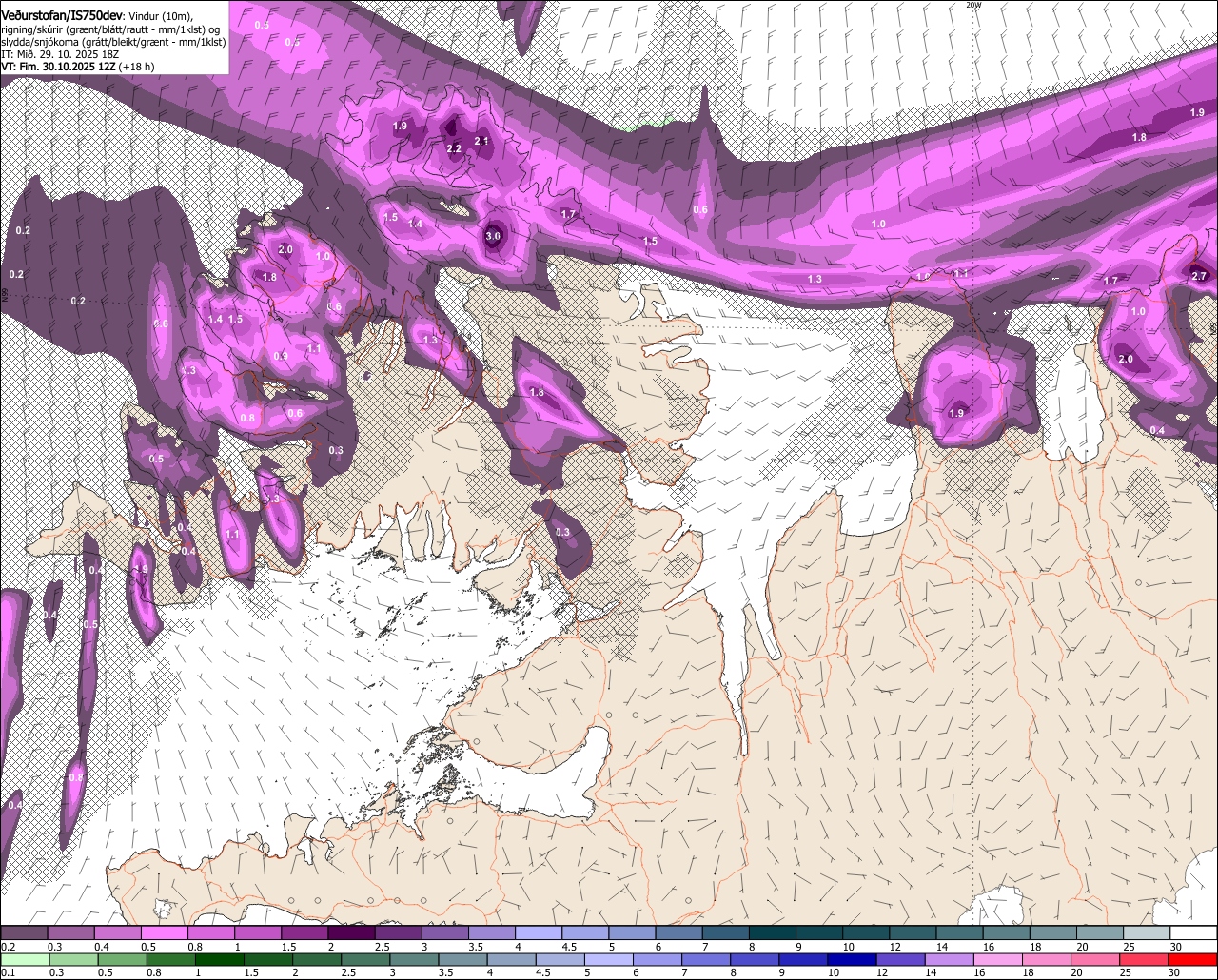
Task: Pick the bright red bottom-row swatch starting at 30
Action: coord(1193,959)
